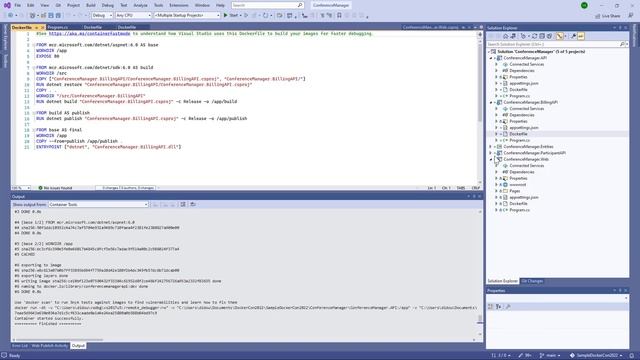Click Start Without Debugging outline play icon
Screen dimensions: 640x360
click(246, 16)
